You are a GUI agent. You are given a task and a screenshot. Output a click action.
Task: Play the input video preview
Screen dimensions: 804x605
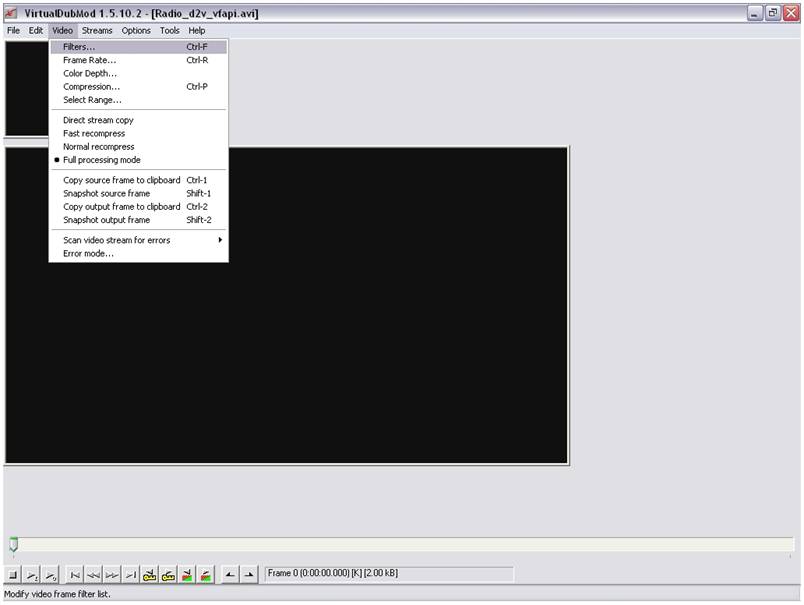pyautogui.click(x=32, y=575)
